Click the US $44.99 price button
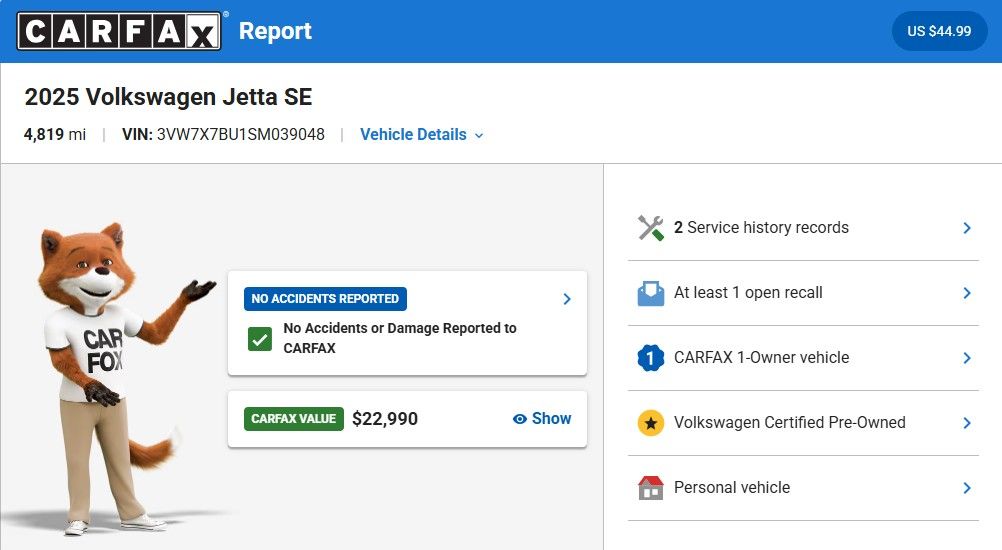Viewport: 1002px width, 550px height. 939,31
